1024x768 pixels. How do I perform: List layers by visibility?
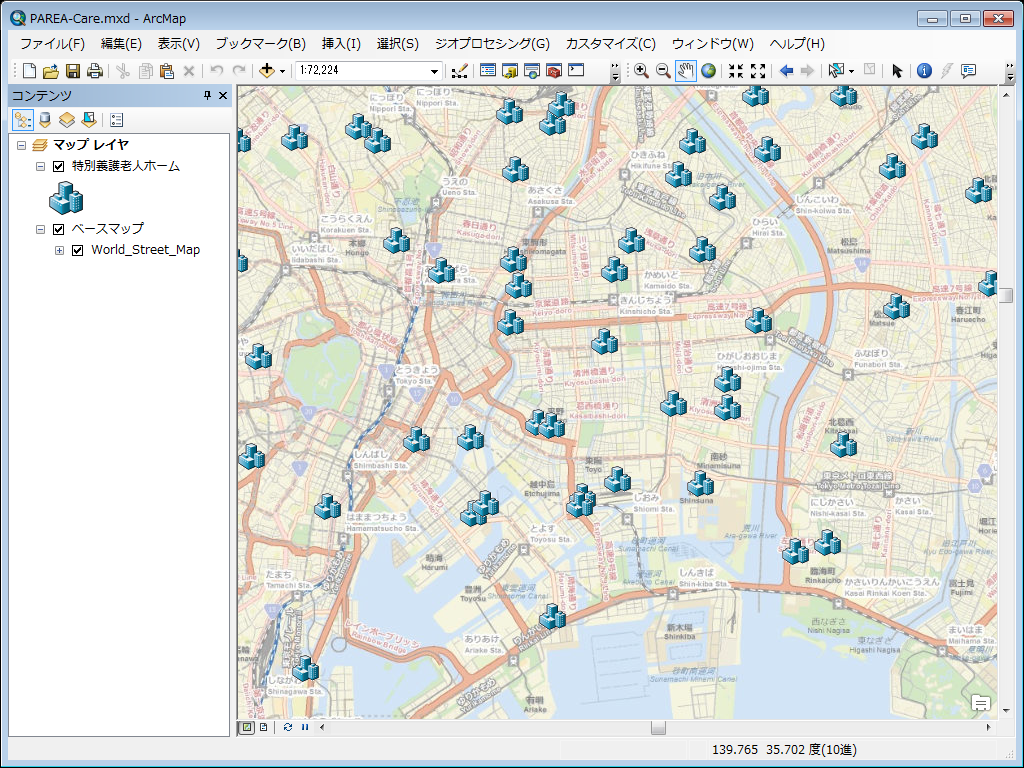point(67,120)
